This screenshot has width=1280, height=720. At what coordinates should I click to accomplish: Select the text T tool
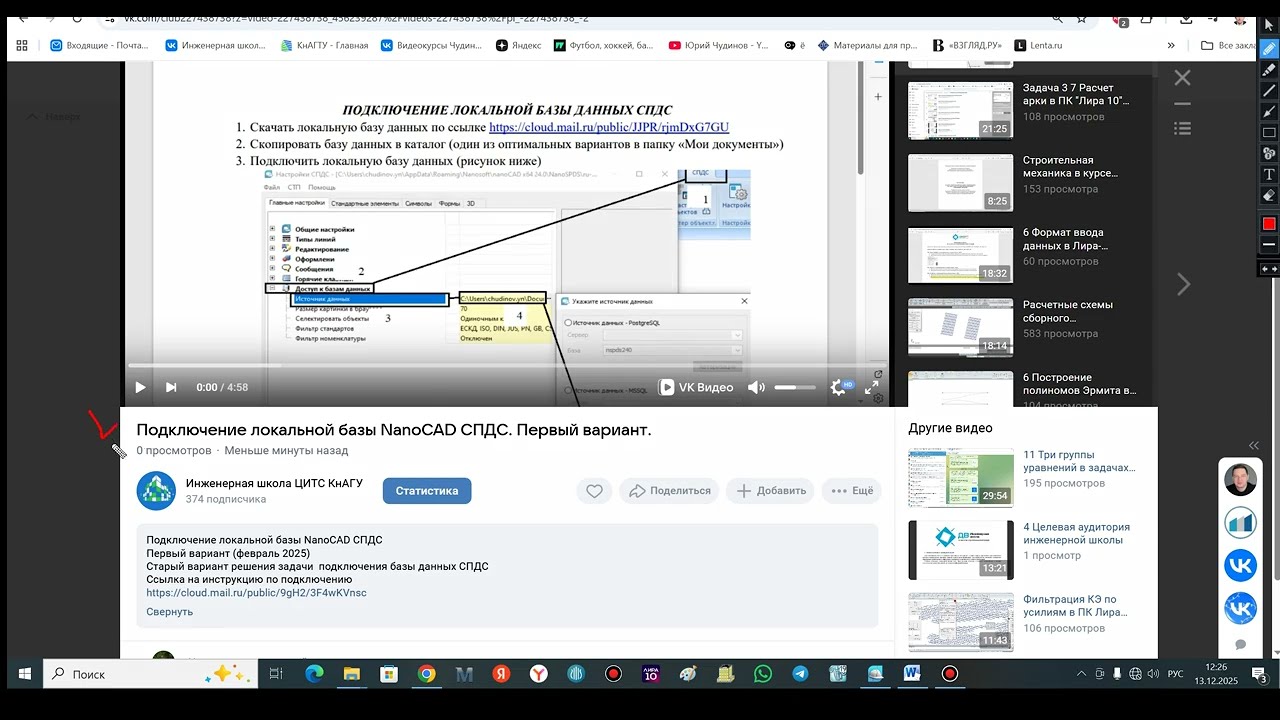pyautogui.click(x=1269, y=175)
